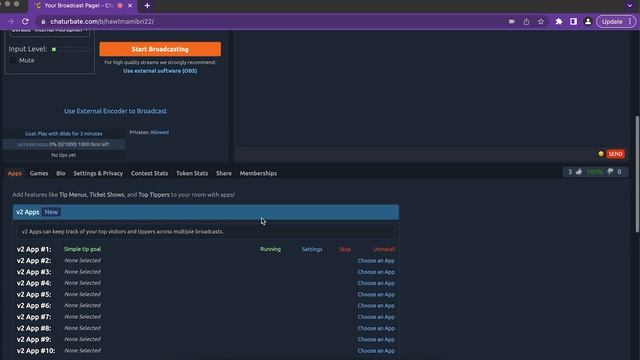The image size is (640, 360).
Task: Switch to the Share tab
Action: 224,173
